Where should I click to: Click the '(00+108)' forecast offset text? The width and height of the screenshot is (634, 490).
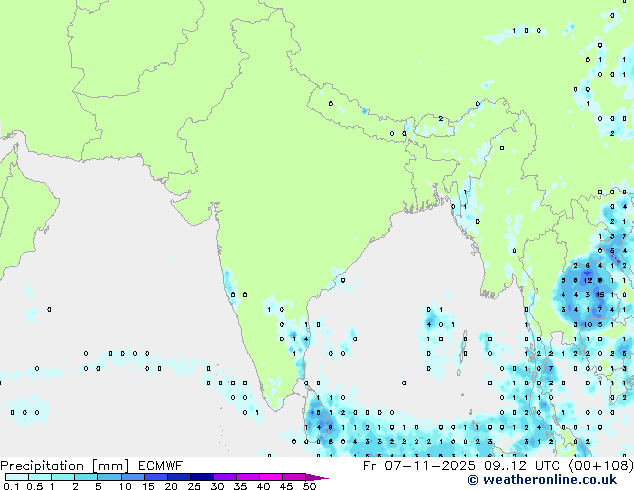[x=601, y=466]
